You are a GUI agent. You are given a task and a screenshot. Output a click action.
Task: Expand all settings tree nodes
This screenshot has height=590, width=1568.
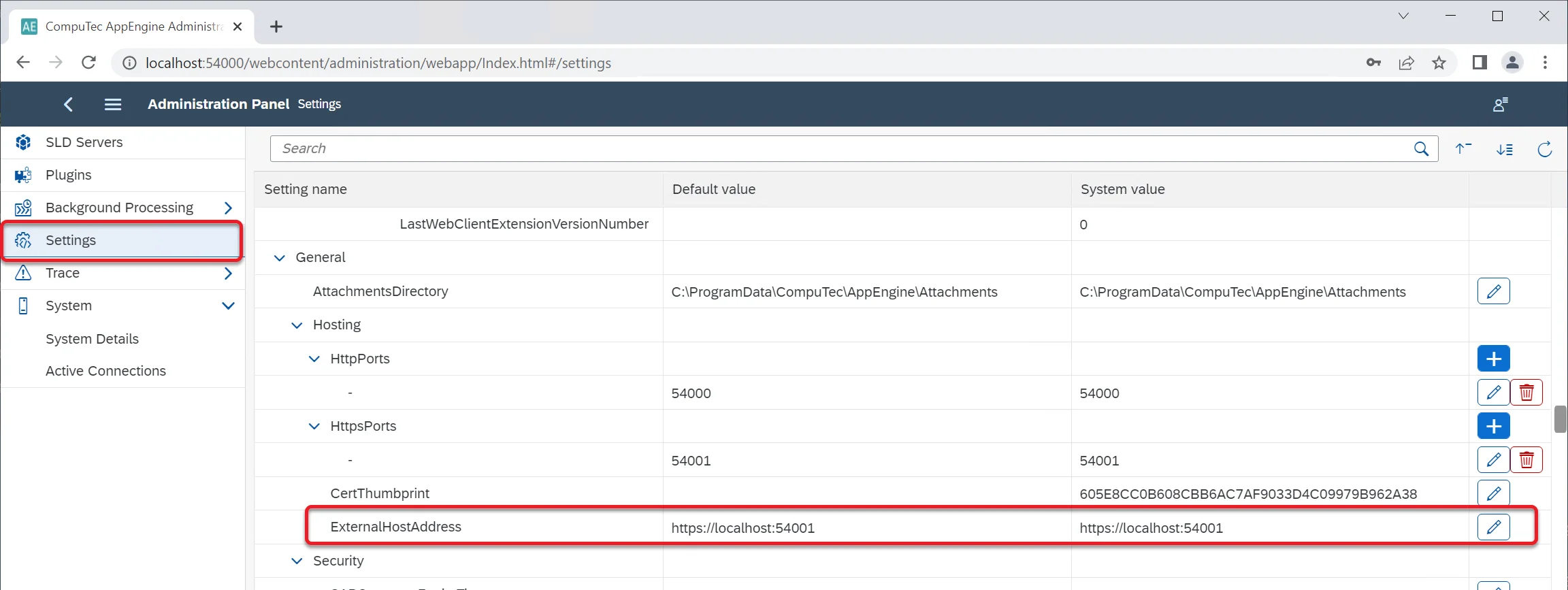coord(1505,149)
